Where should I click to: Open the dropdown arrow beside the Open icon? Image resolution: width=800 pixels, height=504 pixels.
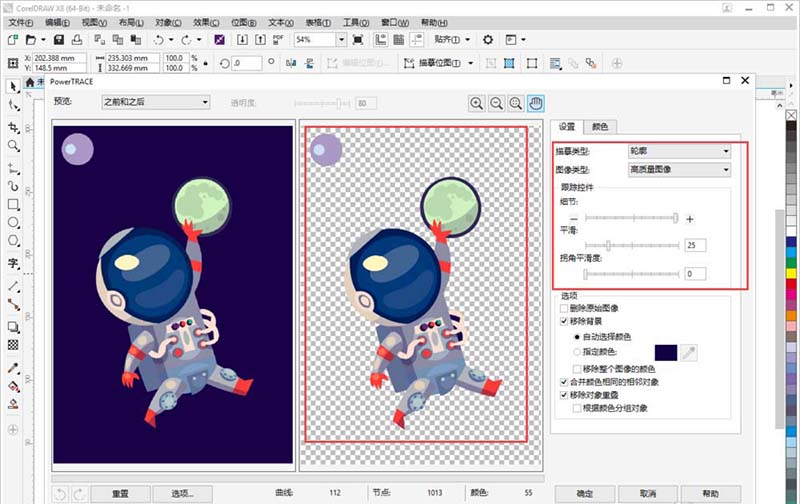pos(43,39)
